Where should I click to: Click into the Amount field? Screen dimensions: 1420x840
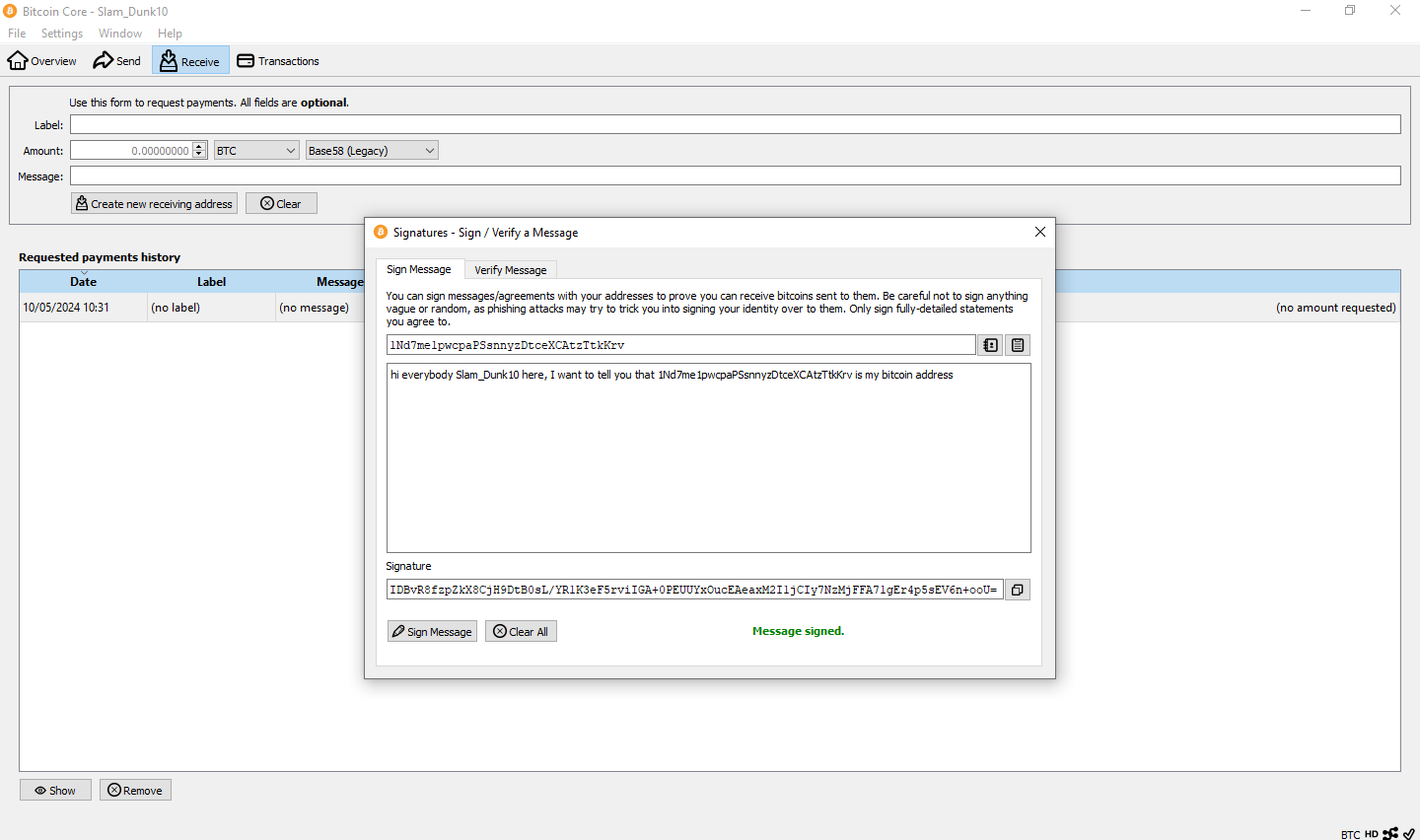click(x=131, y=150)
